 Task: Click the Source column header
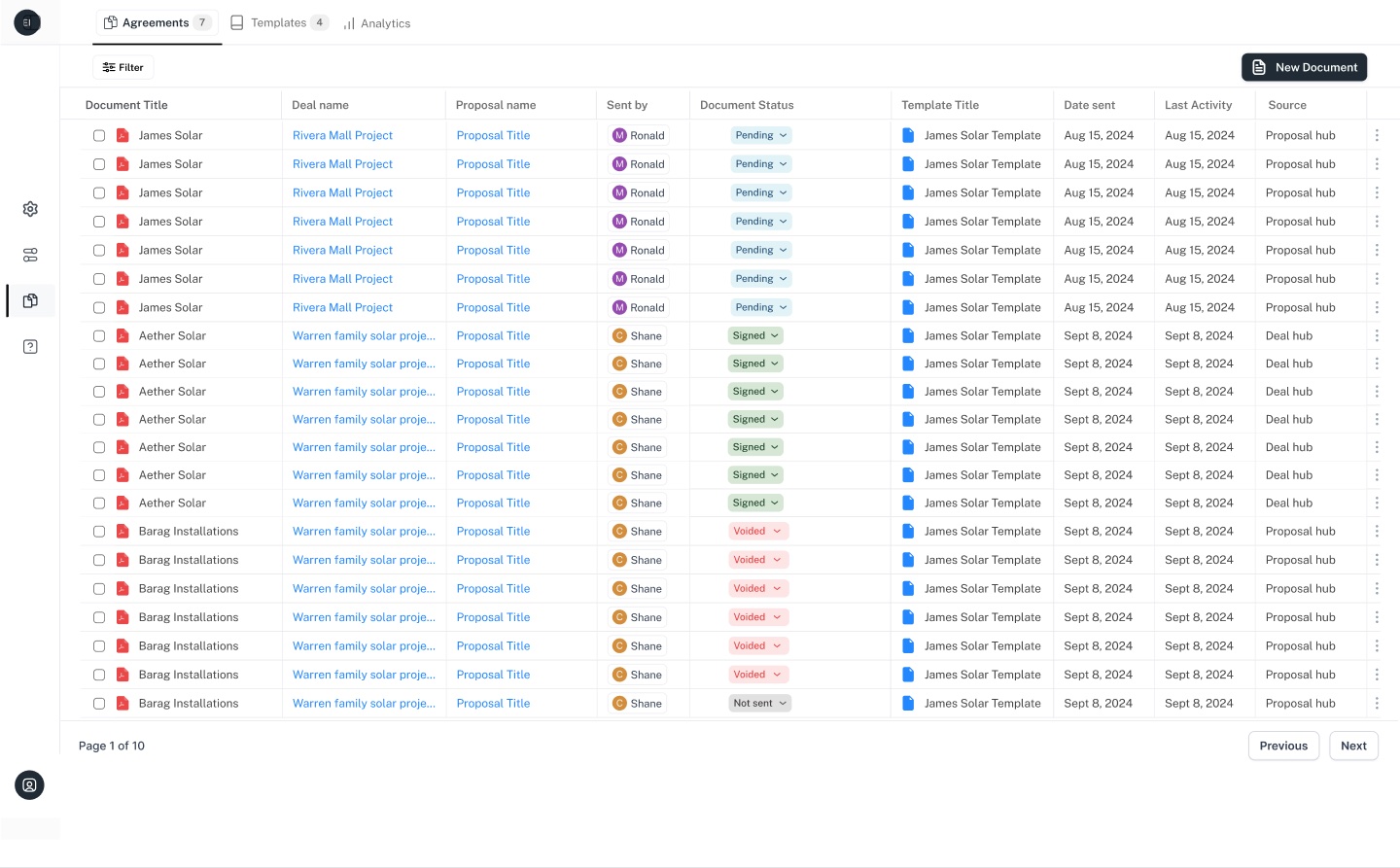tap(1287, 105)
